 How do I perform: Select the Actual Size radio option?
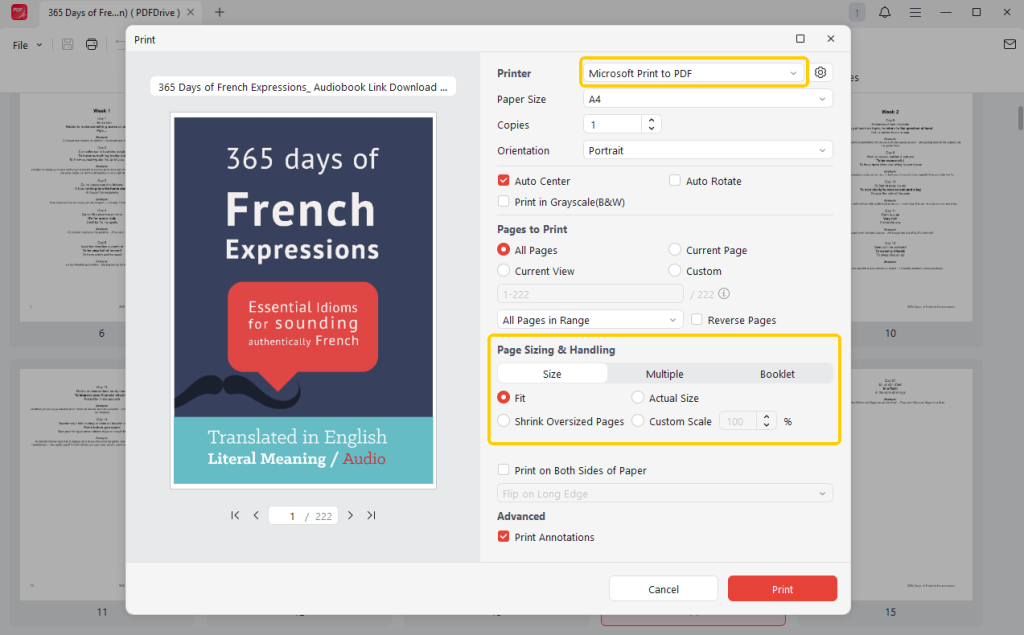coord(637,397)
